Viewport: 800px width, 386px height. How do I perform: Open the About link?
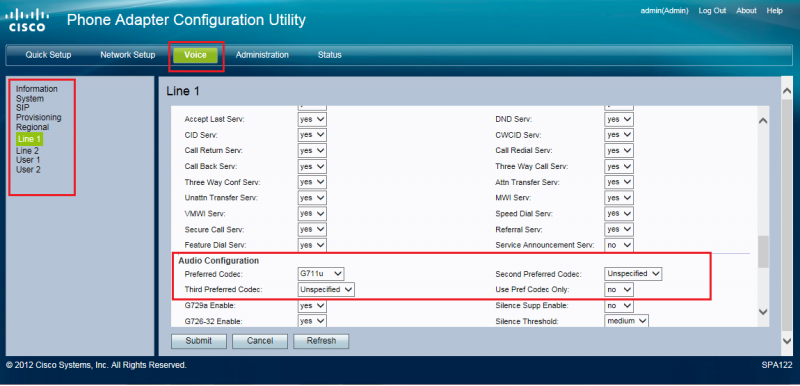(x=746, y=11)
